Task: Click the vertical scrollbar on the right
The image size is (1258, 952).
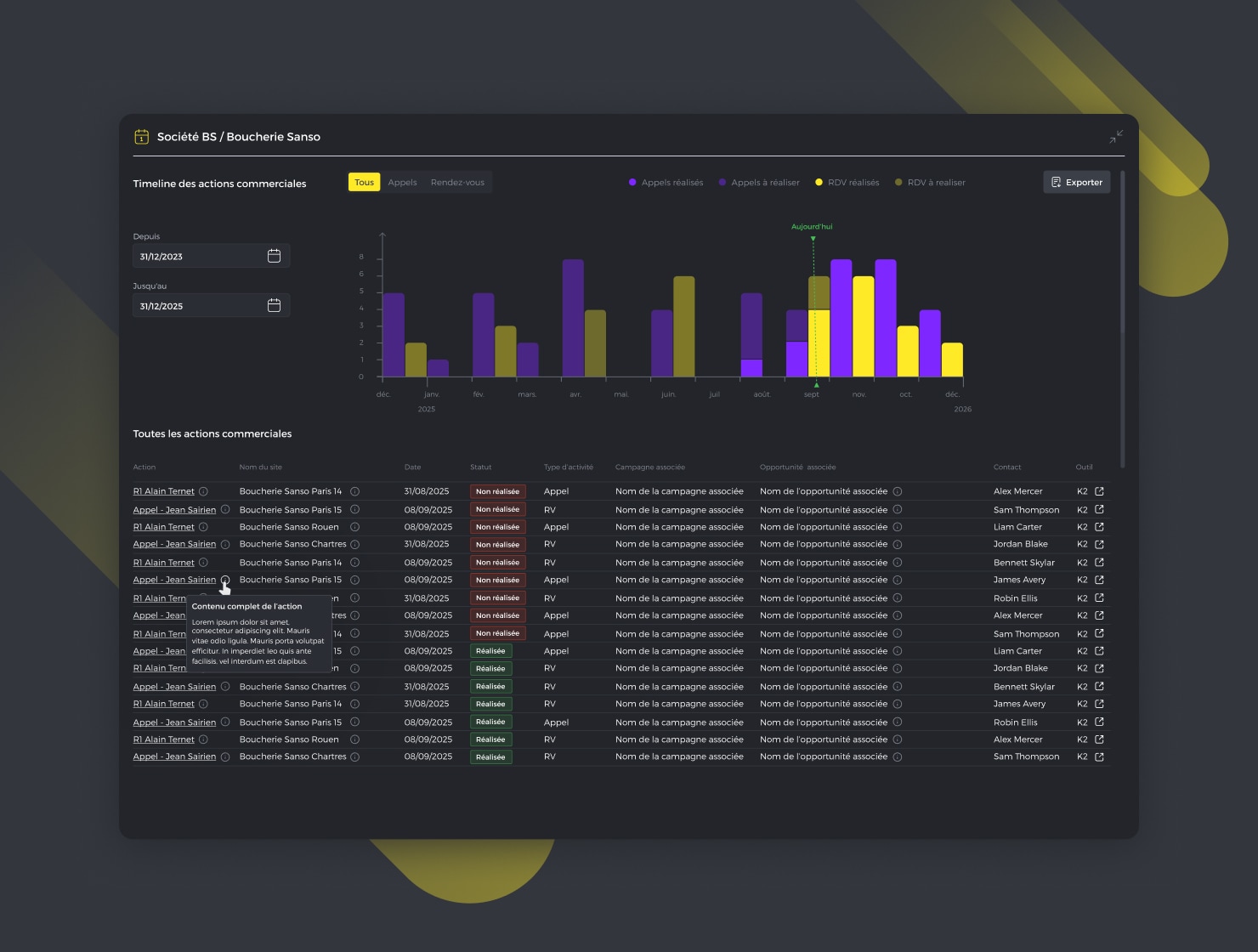Action: (x=1122, y=319)
